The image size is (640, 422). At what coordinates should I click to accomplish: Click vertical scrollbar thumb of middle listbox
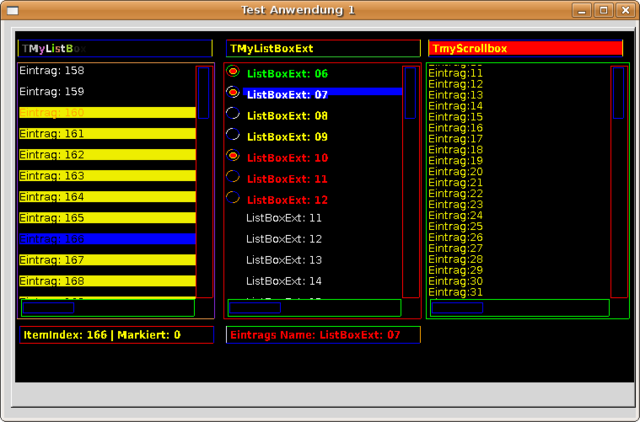(410, 93)
